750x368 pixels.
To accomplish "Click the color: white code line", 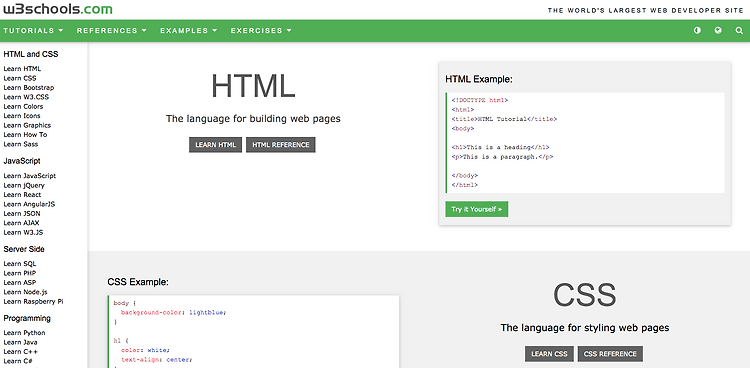I will tap(145, 350).
